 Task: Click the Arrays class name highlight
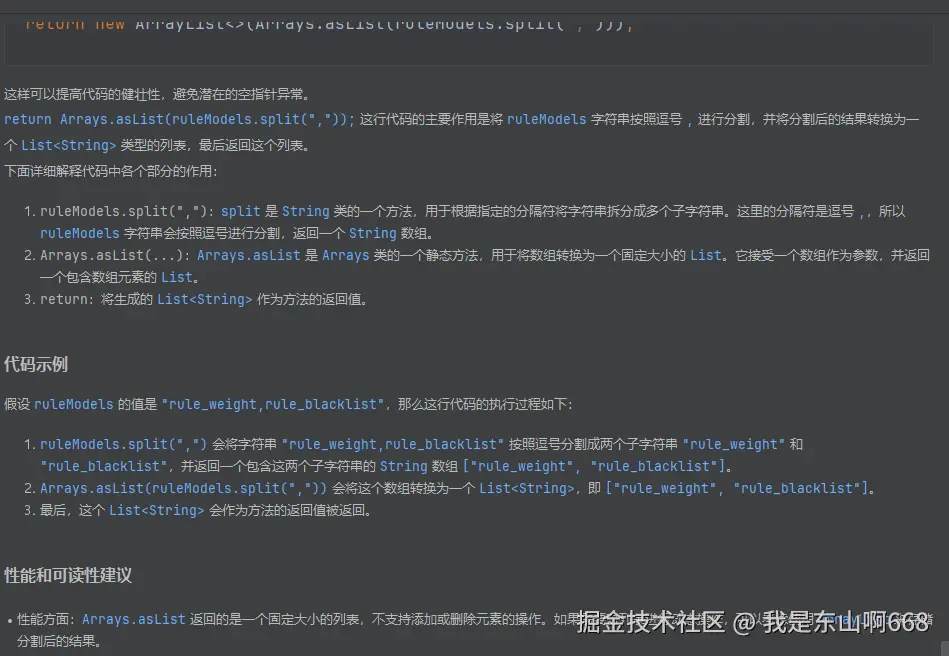point(345,255)
